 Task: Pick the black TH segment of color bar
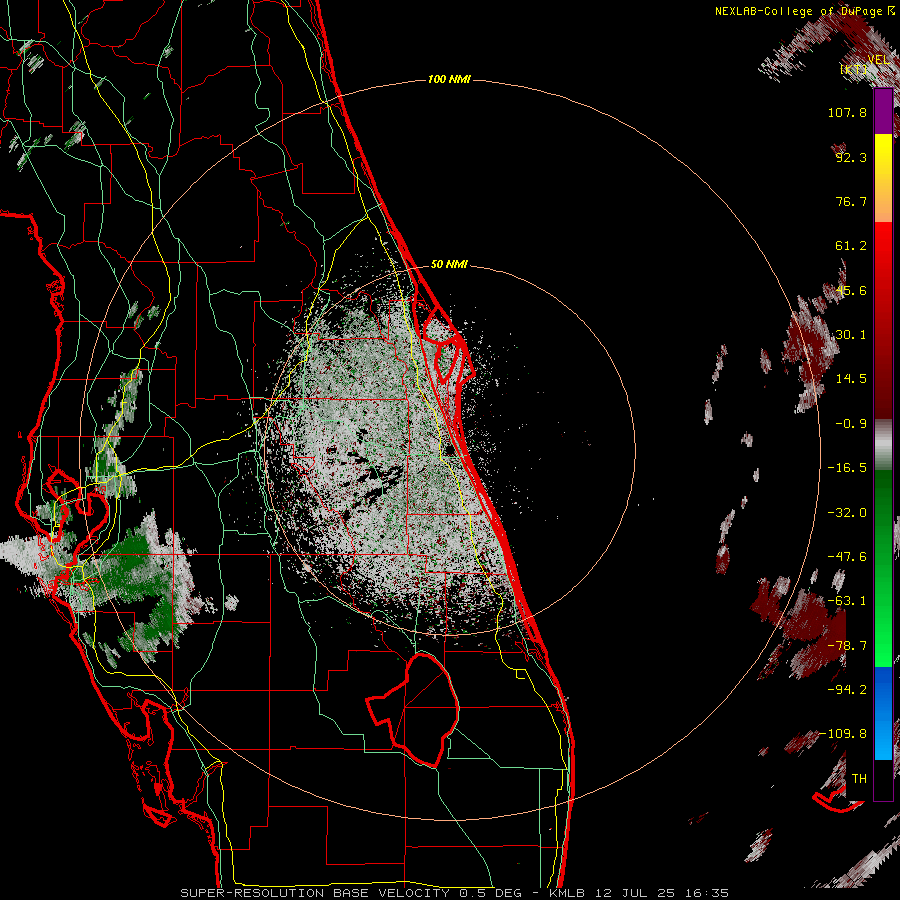coord(883,780)
